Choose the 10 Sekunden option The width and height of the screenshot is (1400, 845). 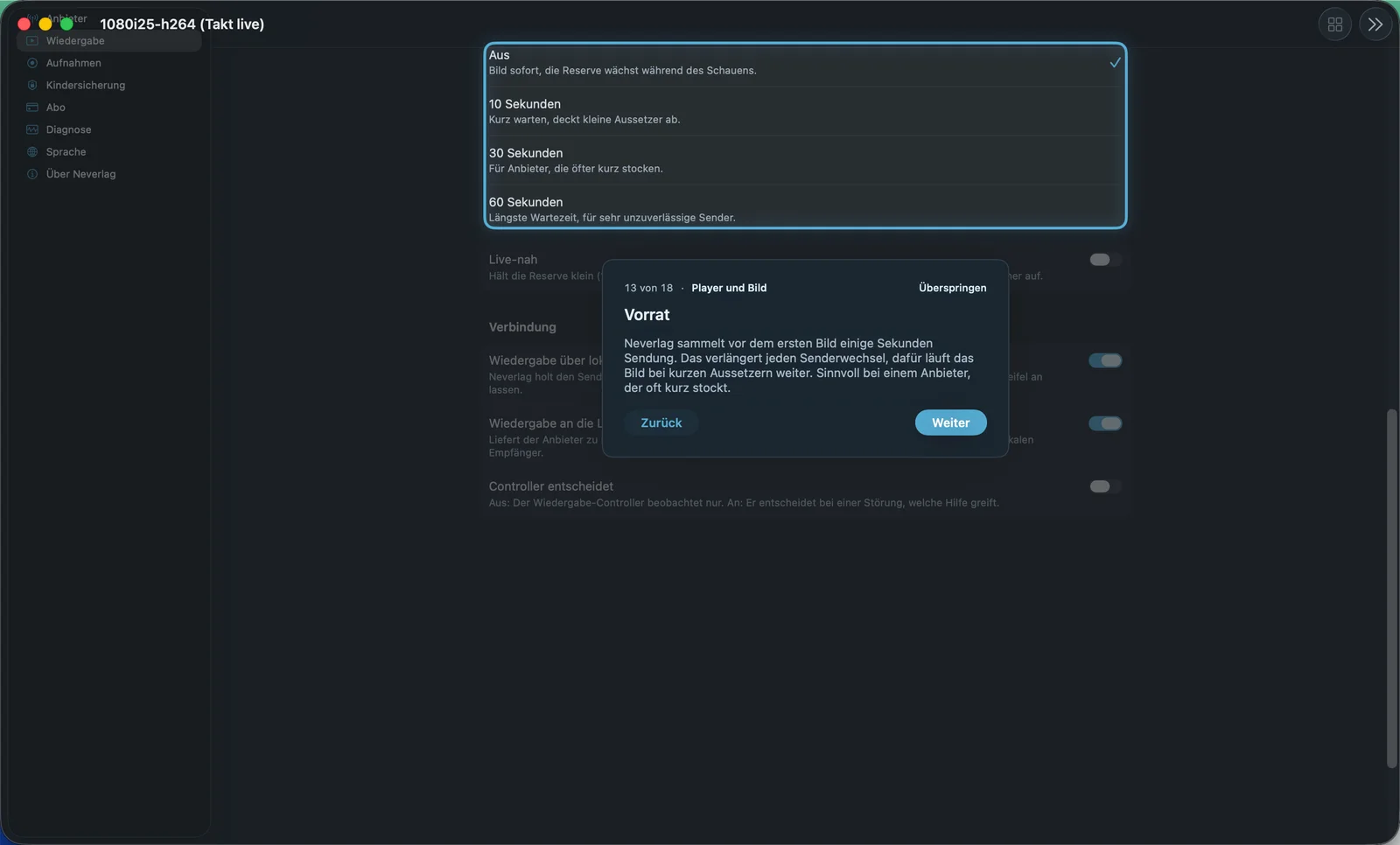805,111
